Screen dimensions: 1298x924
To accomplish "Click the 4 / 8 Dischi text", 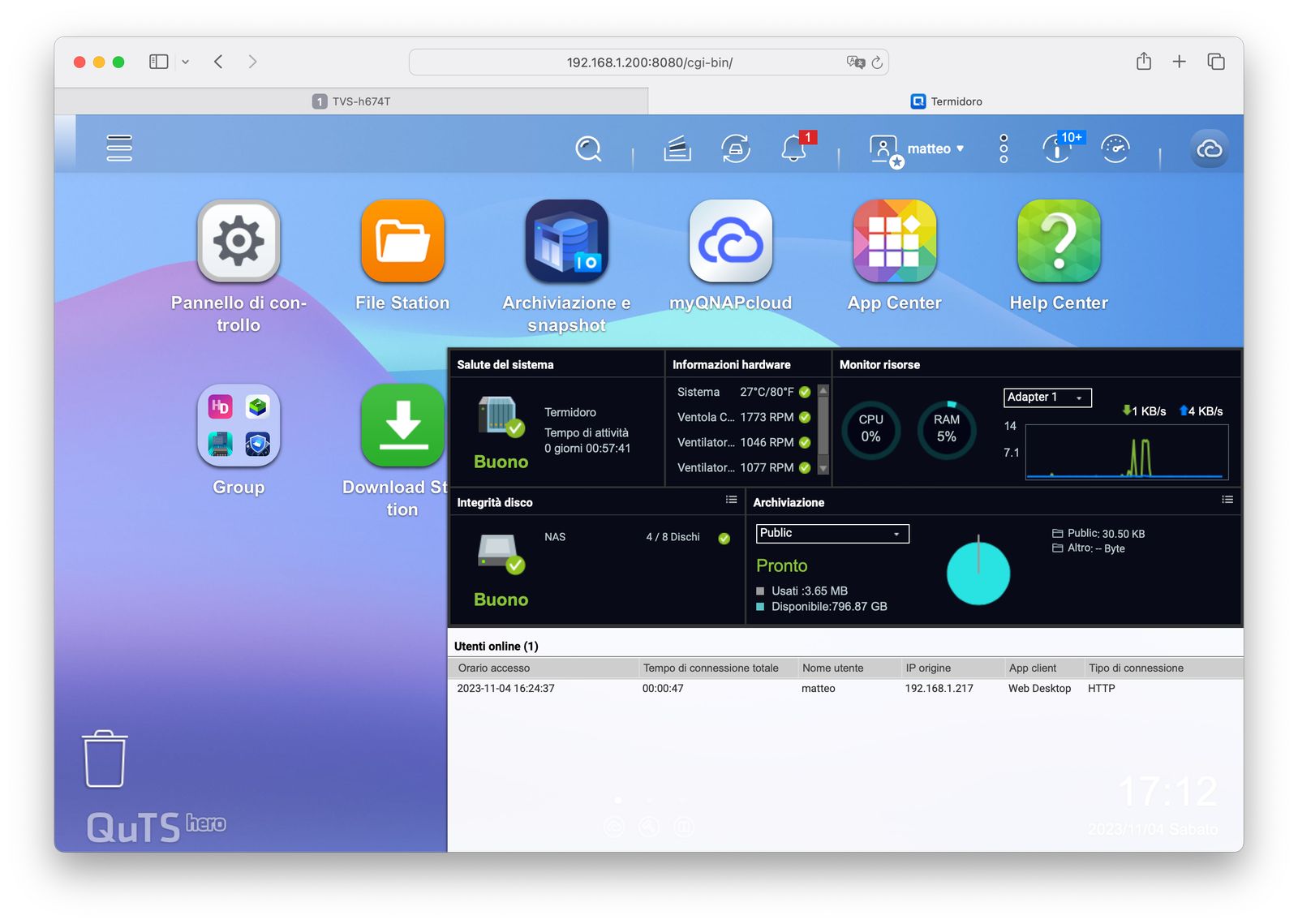I will (673, 537).
